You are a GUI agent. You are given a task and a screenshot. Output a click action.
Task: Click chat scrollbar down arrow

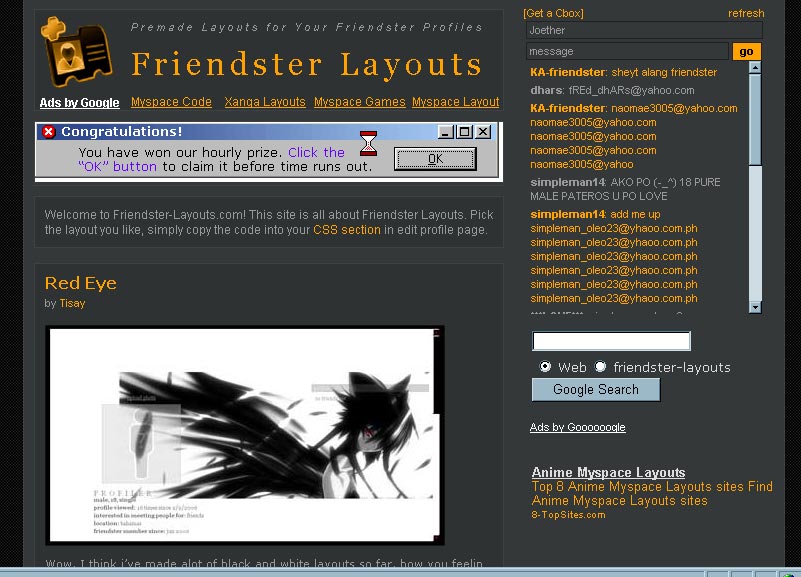[x=755, y=307]
